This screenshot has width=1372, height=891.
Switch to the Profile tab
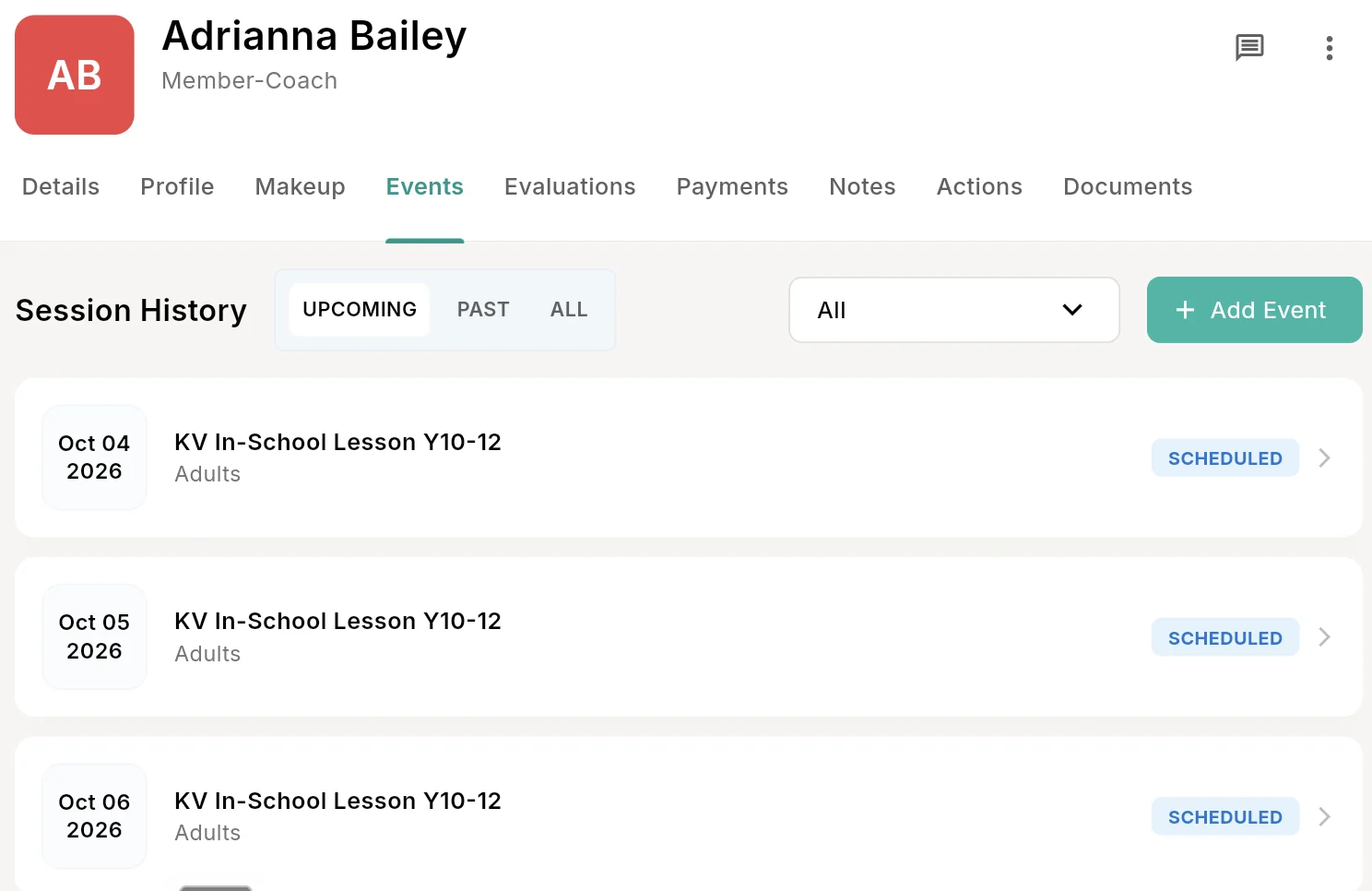click(177, 186)
